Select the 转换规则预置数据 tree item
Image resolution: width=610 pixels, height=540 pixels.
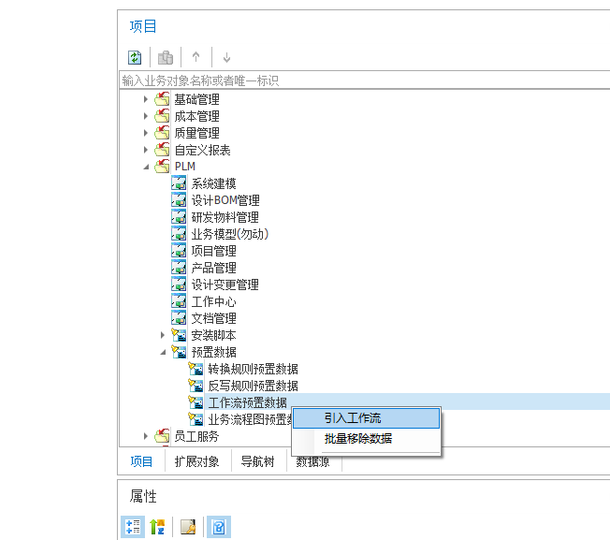pos(253,368)
